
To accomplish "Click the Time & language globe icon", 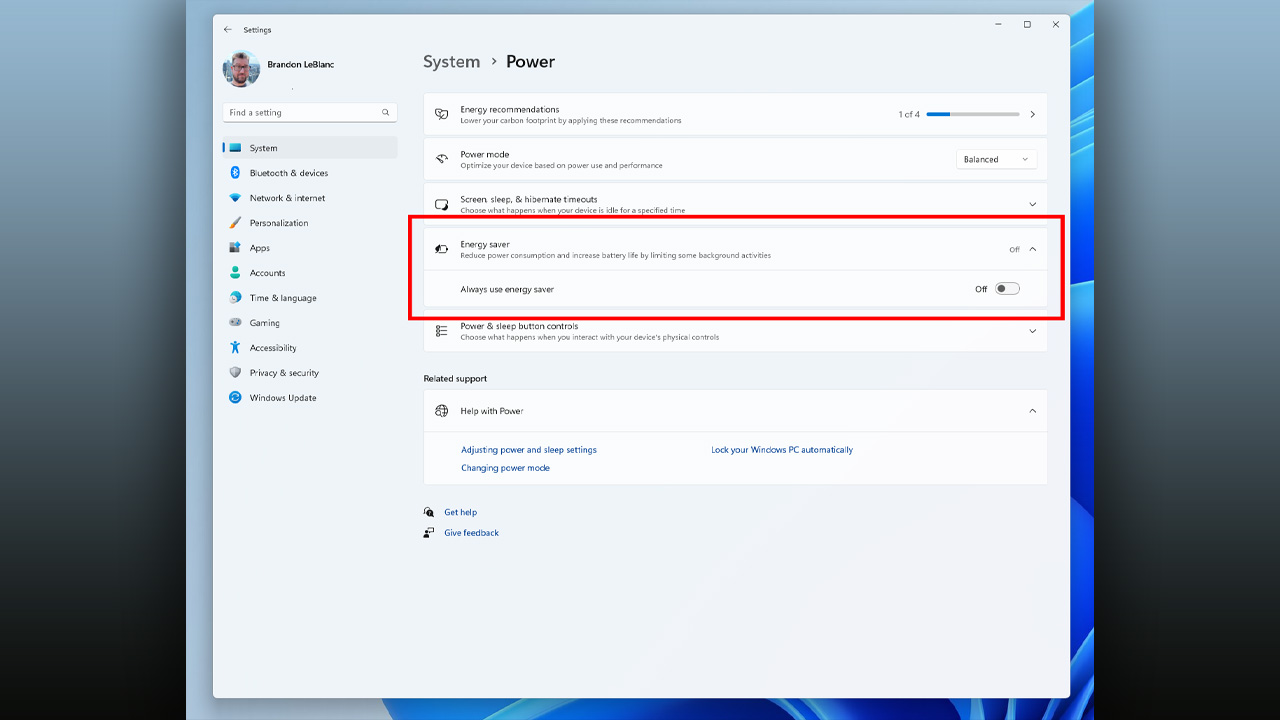I will pos(235,298).
